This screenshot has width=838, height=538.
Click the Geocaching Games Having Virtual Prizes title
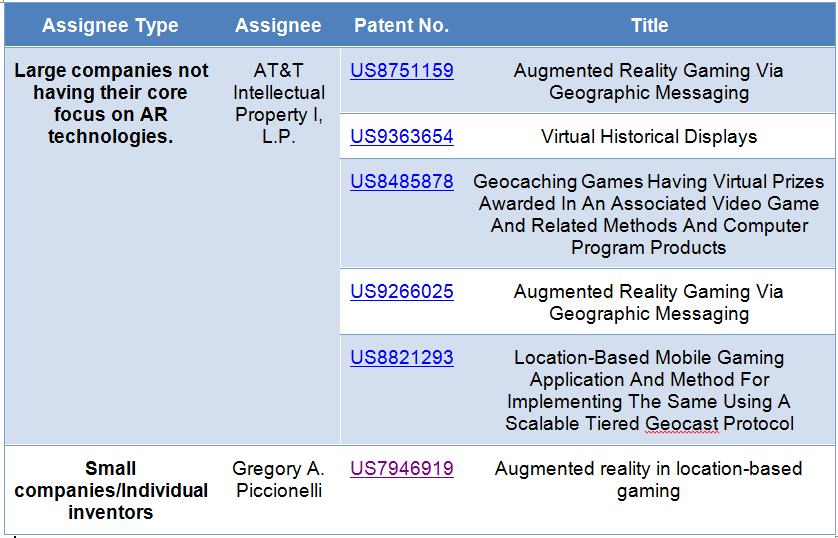click(x=649, y=214)
